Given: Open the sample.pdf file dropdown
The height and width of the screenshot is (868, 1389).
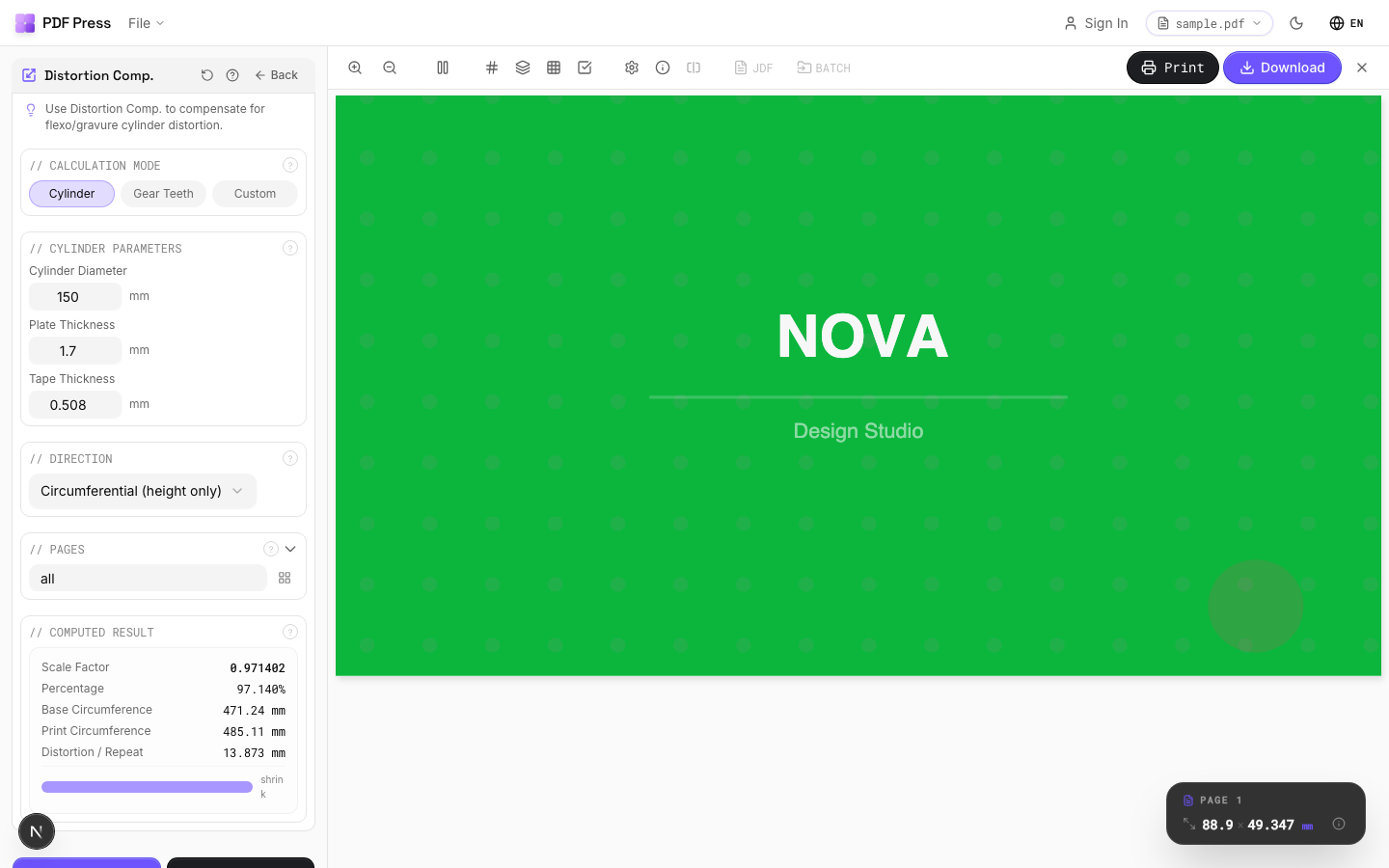Looking at the screenshot, I should click(1210, 23).
